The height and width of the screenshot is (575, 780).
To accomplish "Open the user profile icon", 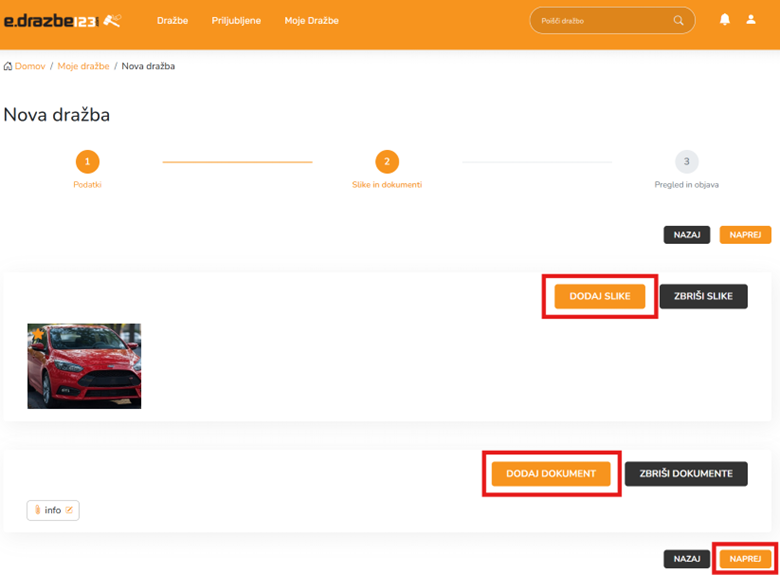I will pos(751,20).
